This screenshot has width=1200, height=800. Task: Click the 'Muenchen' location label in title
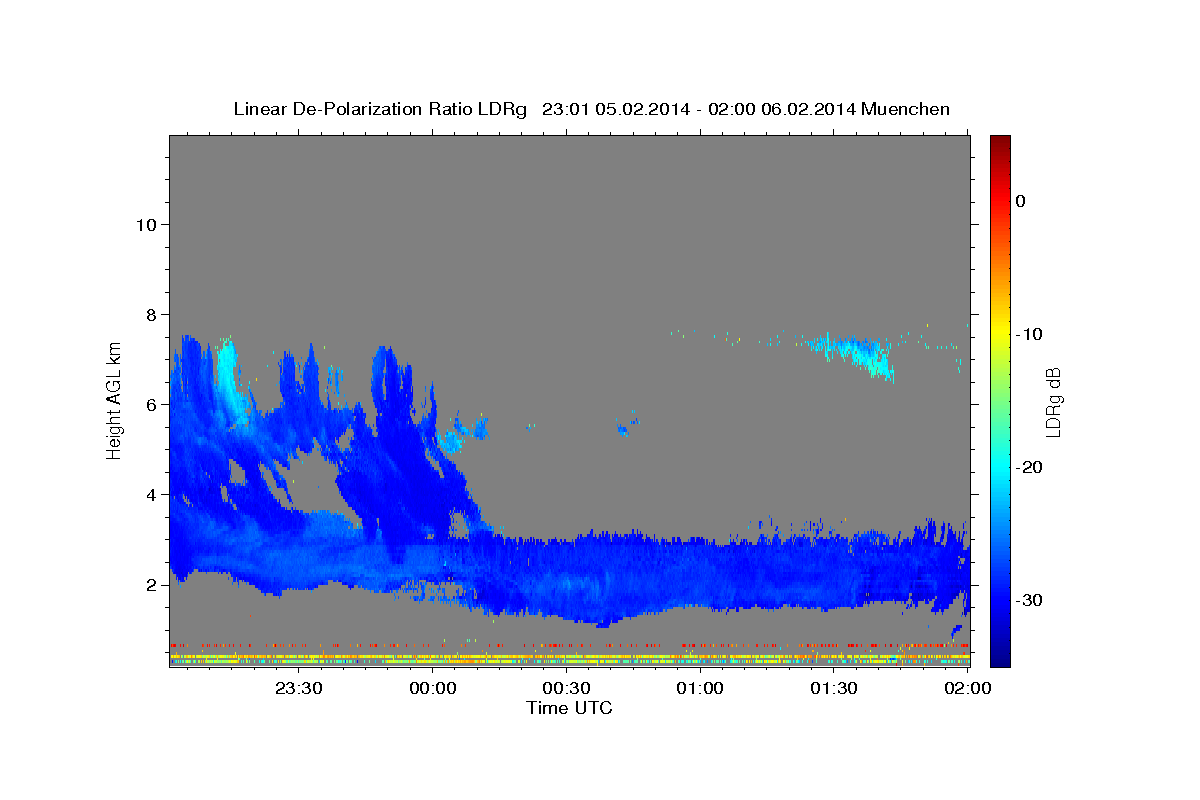(907, 109)
